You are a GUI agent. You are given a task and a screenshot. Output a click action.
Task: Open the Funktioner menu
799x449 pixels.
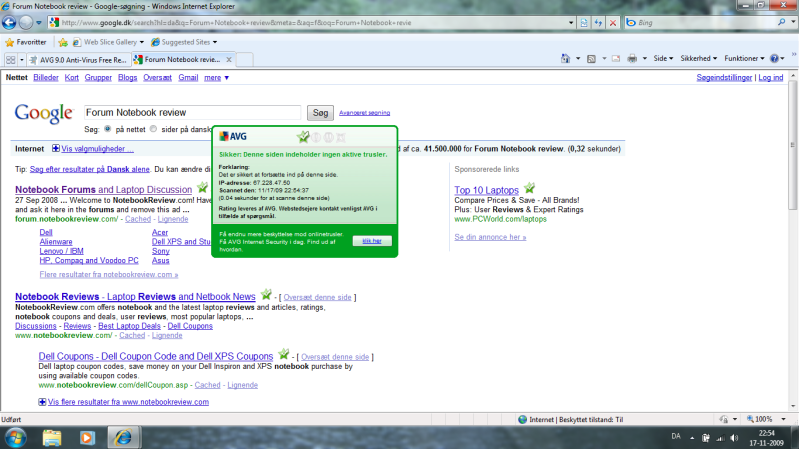744,59
